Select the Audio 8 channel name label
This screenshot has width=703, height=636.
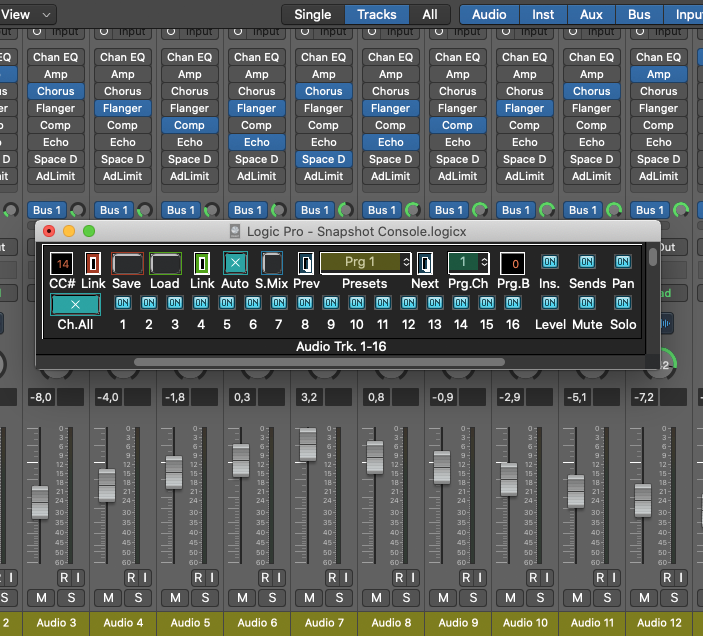click(x=391, y=623)
